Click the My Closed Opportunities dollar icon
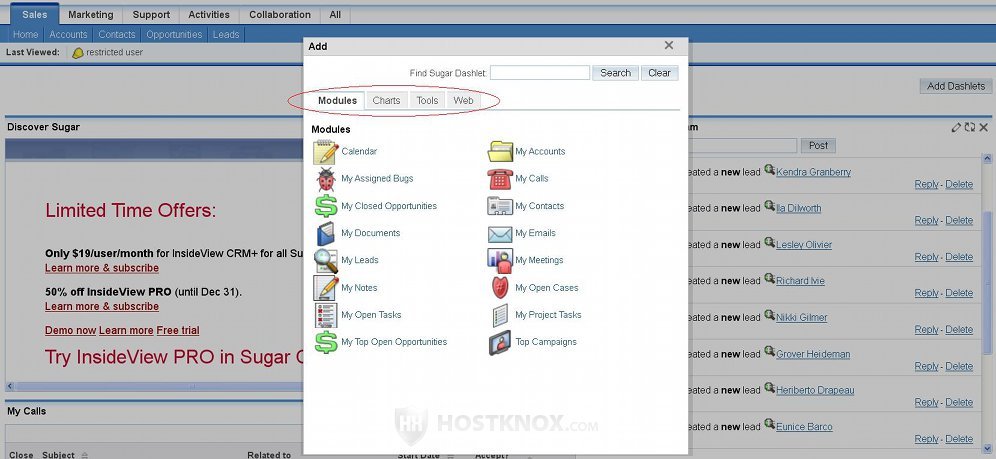Image resolution: width=996 pixels, height=459 pixels. pyautogui.click(x=326, y=206)
